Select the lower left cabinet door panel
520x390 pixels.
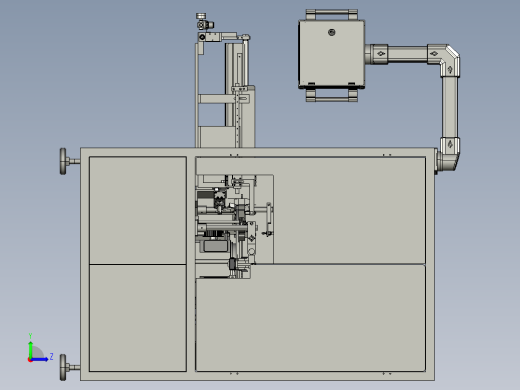tap(138, 318)
